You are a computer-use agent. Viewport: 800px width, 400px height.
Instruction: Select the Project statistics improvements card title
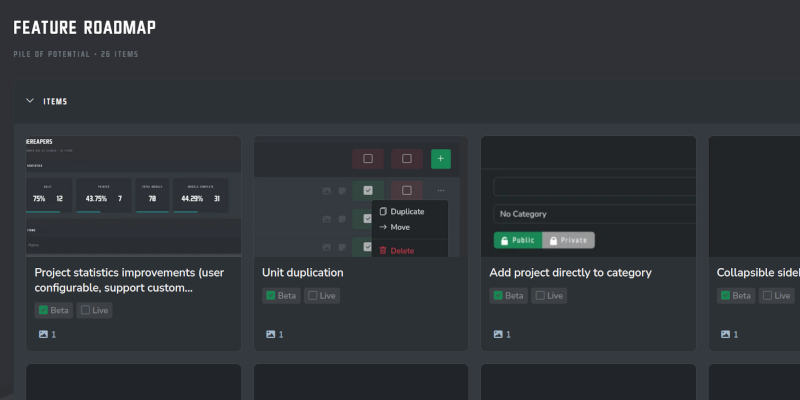(x=129, y=280)
